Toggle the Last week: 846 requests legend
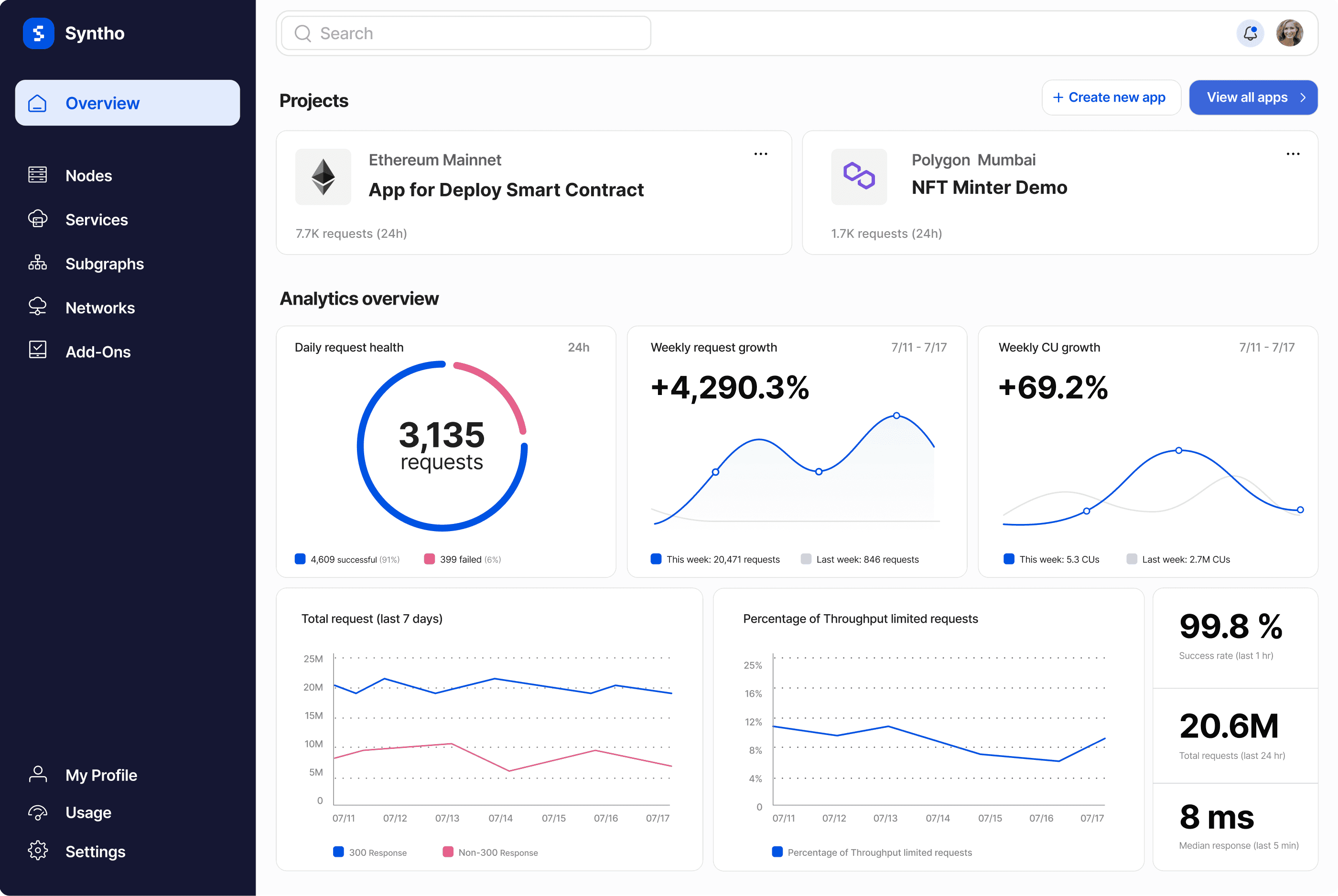 pyautogui.click(x=860, y=559)
